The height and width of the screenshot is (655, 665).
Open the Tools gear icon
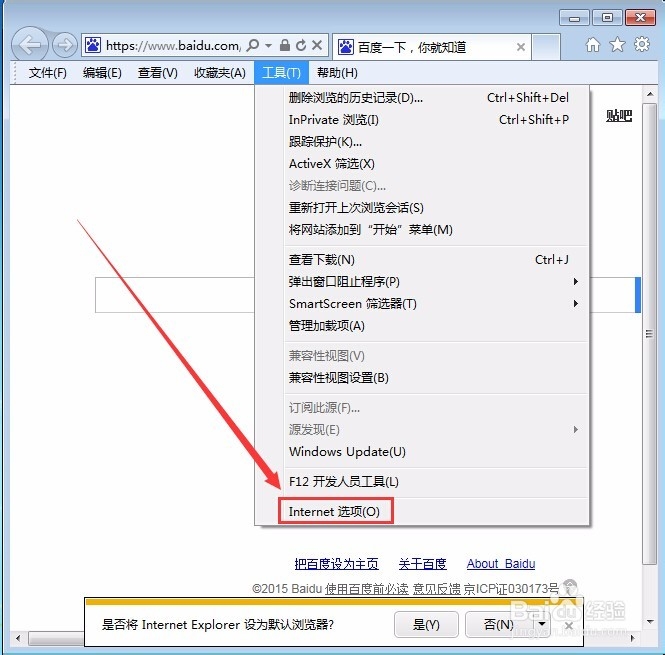coord(642,44)
